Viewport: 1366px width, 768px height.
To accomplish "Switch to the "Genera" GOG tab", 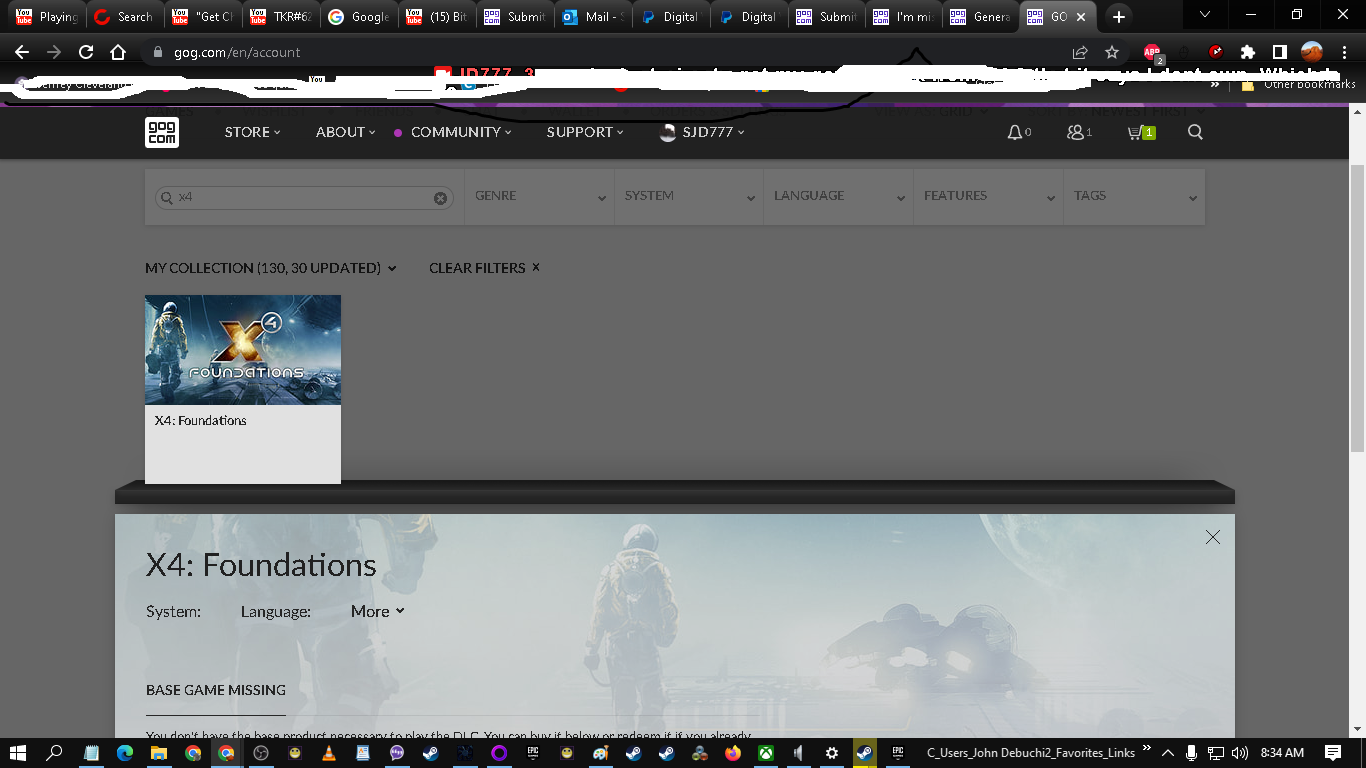I will [x=982, y=17].
